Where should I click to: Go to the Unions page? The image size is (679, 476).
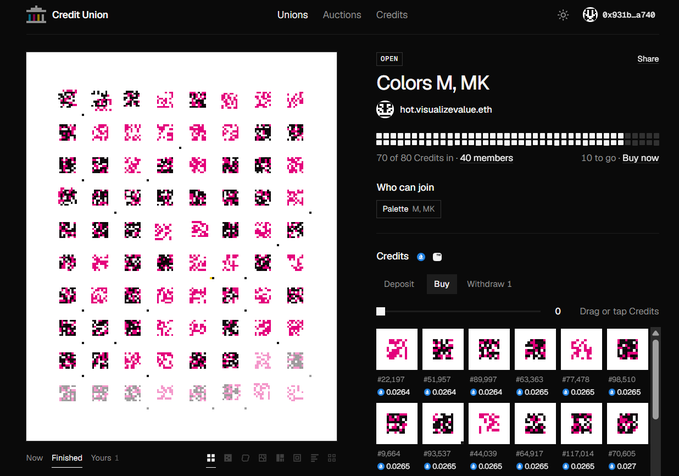tap(292, 15)
